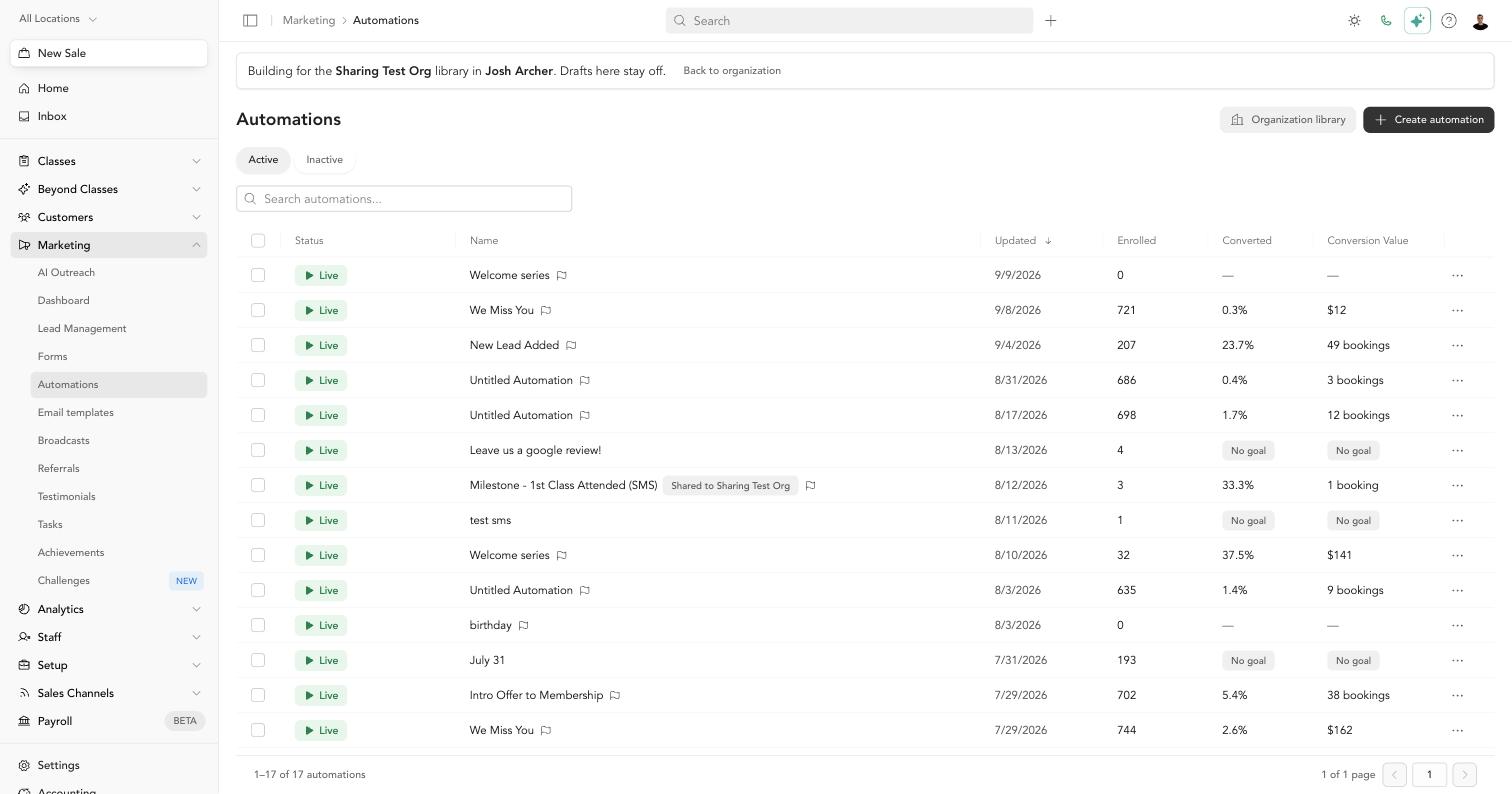1512x794 pixels.
Task: Sort by the Updated column arrow
Action: tap(1048, 241)
